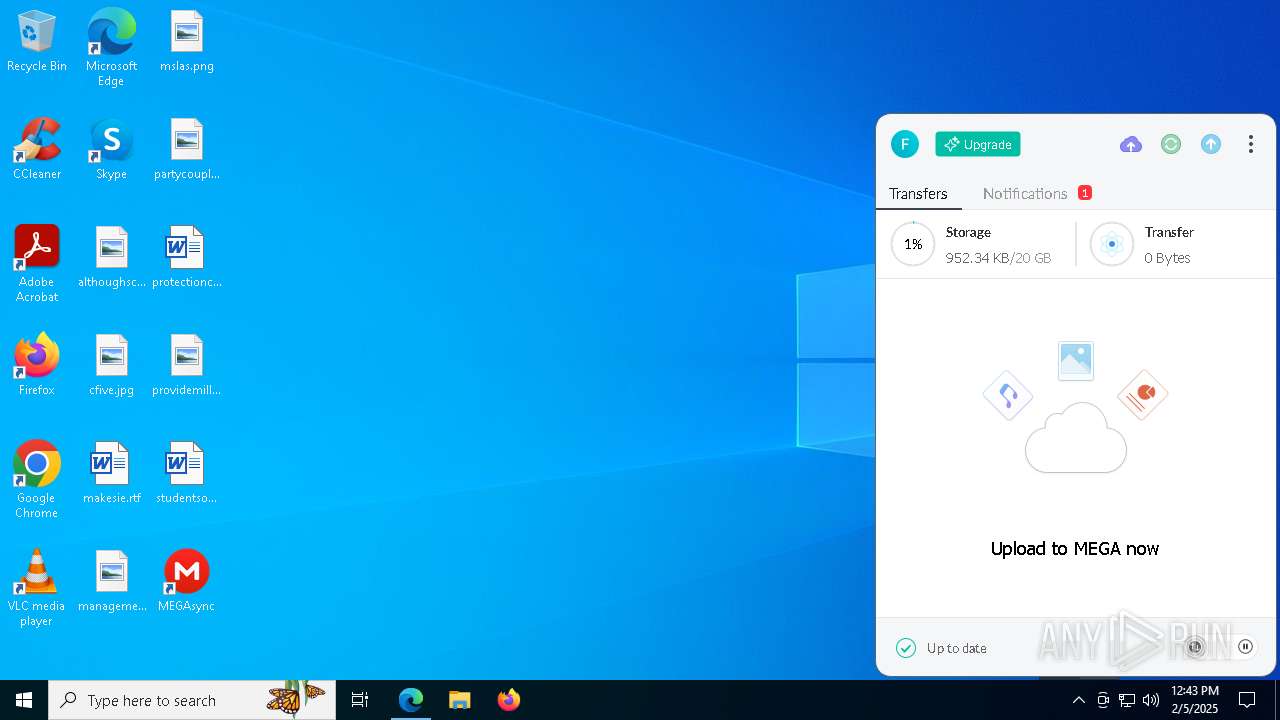The image size is (1280, 720).
Task: Click the meet now tray icon
Action: pyautogui.click(x=1103, y=700)
